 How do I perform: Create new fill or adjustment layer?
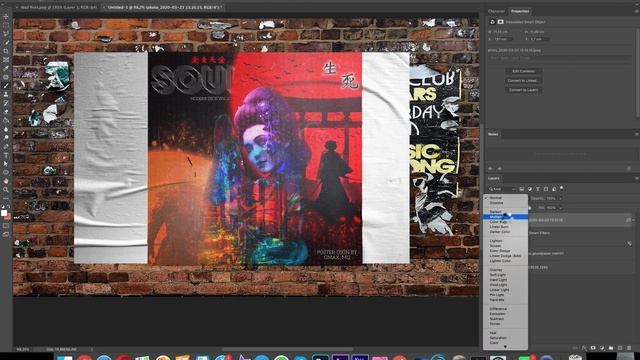pos(602,348)
